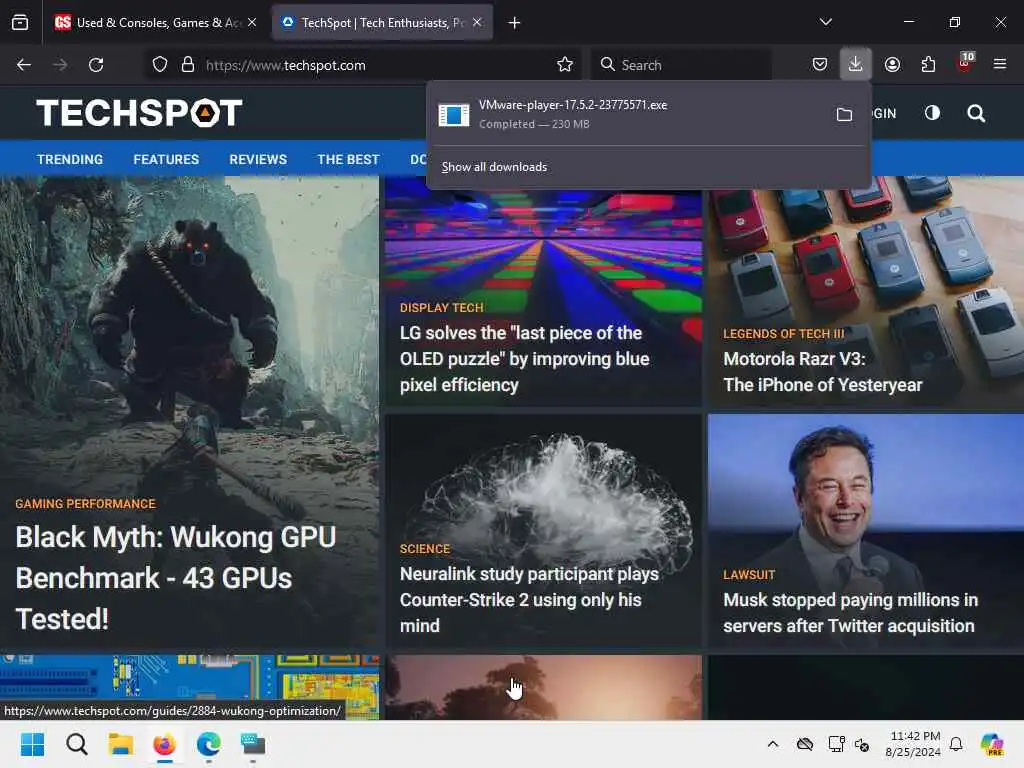Screen dimensions: 1024x768
Task: Open the monitor app in taskbar
Action: 253,744
